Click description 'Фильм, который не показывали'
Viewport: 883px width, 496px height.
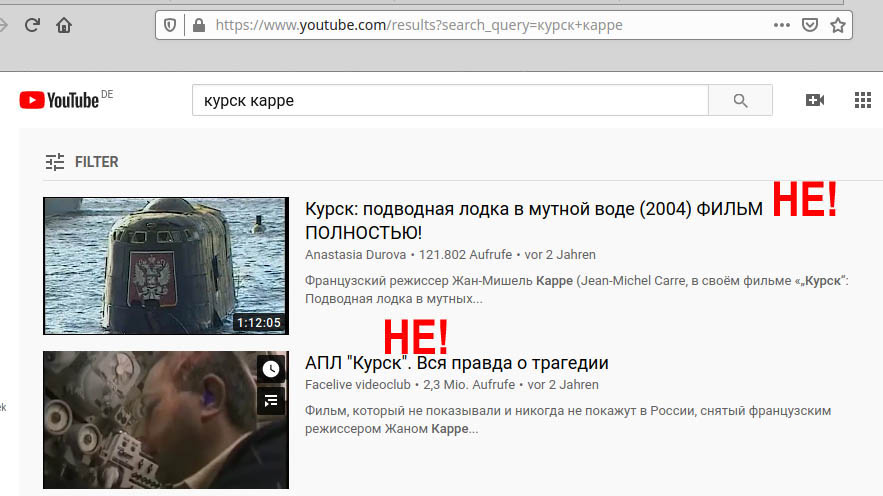pos(568,419)
